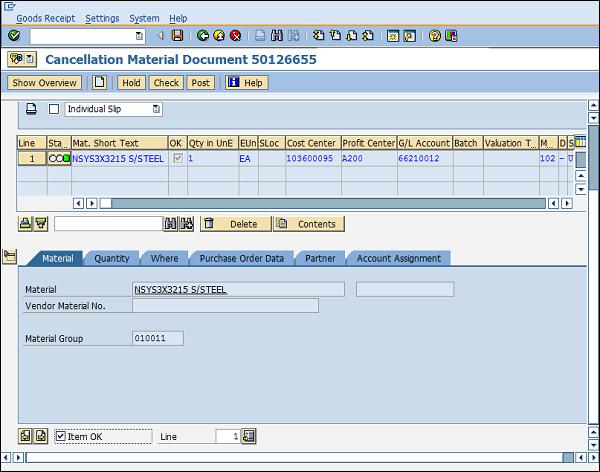The height and width of the screenshot is (472, 600).
Task: Open the Goods Receipt menu
Action: click(x=43, y=18)
